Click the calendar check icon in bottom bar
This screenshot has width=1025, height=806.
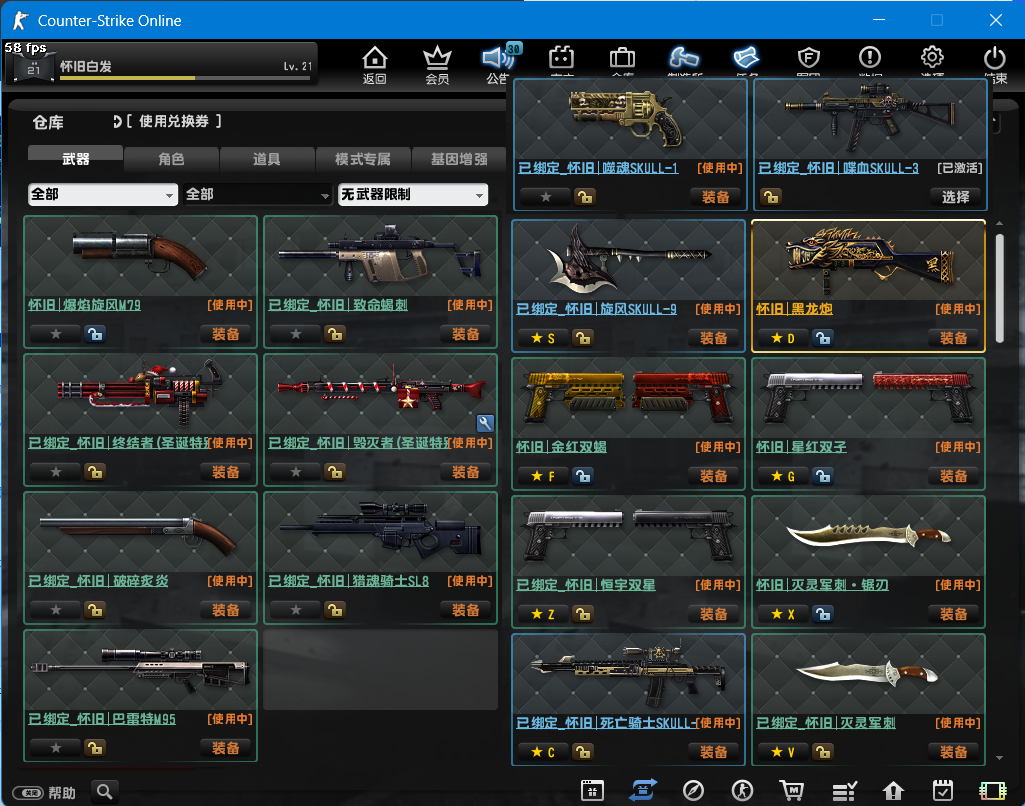click(x=943, y=790)
